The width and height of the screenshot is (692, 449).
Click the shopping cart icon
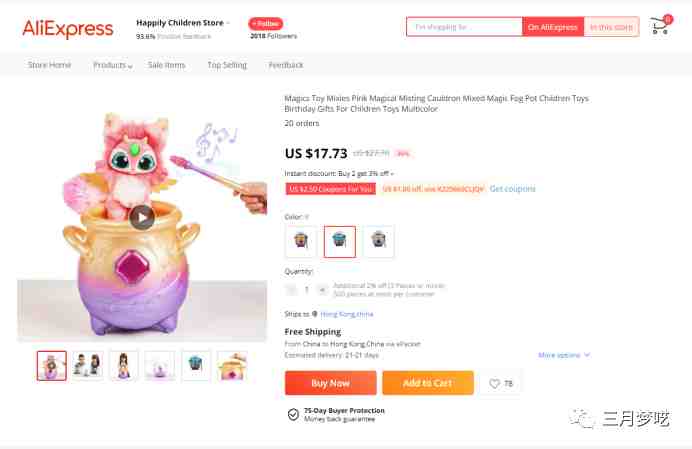tap(659, 26)
